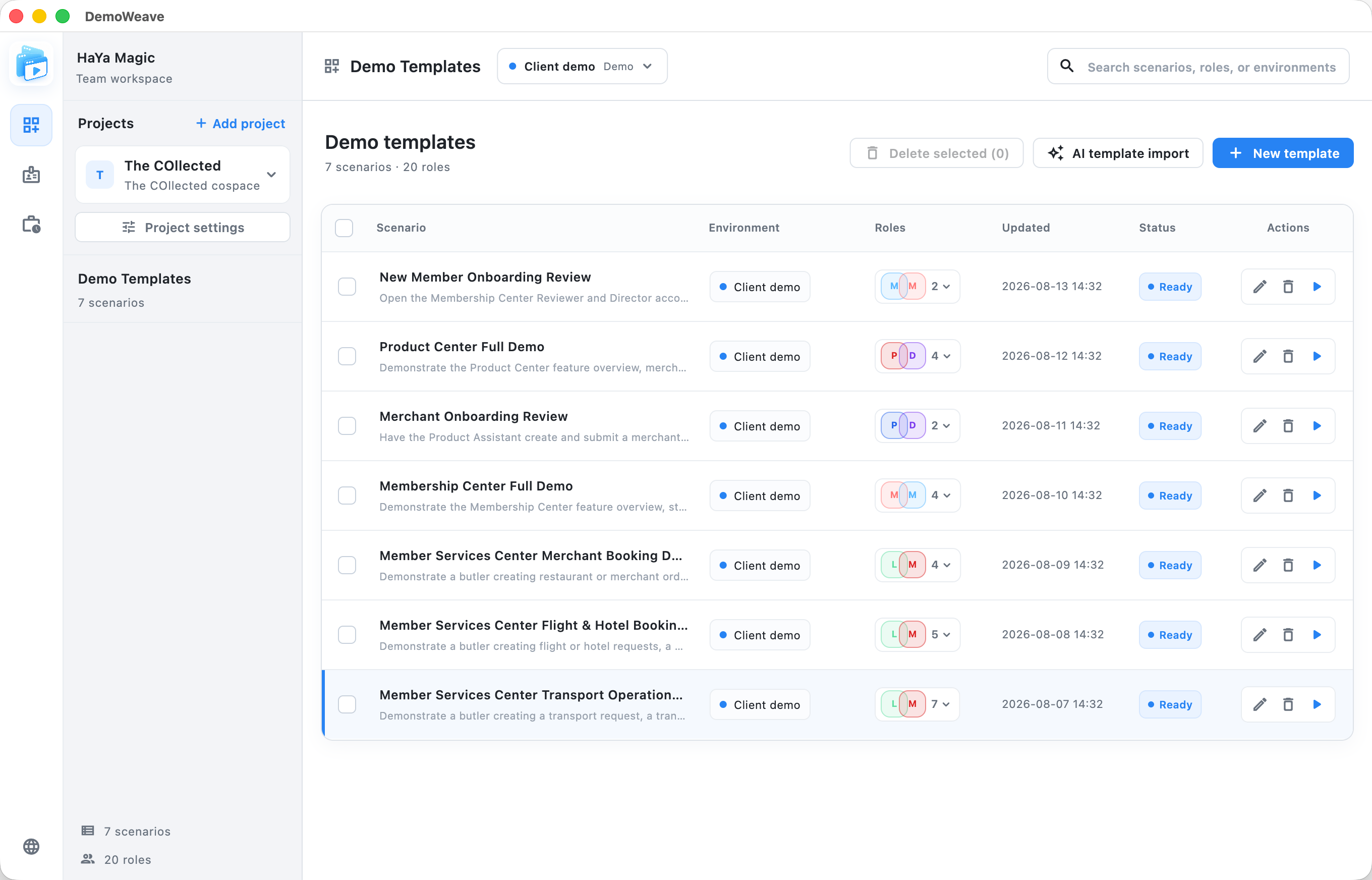Check Product Center Full Demo row
The width and height of the screenshot is (1372, 880).
347,357
